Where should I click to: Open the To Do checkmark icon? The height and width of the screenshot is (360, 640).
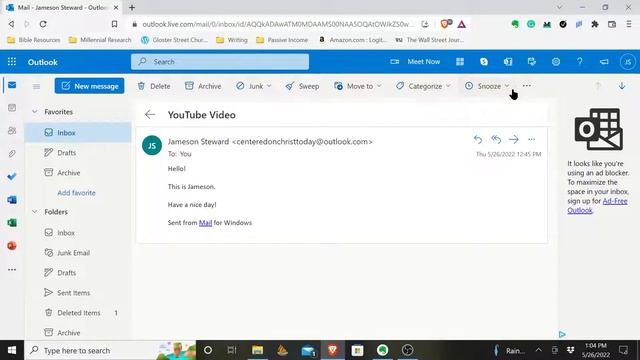(12, 176)
